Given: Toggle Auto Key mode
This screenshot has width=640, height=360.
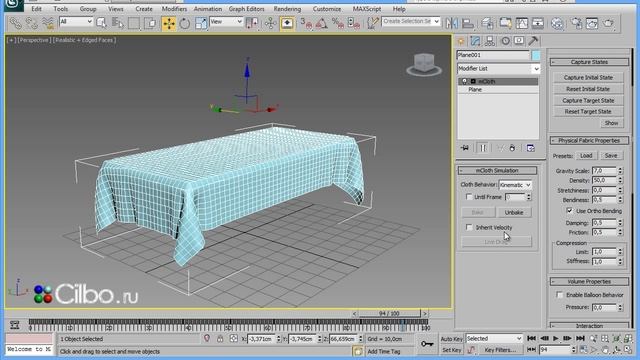Looking at the screenshot, I should click(451, 339).
